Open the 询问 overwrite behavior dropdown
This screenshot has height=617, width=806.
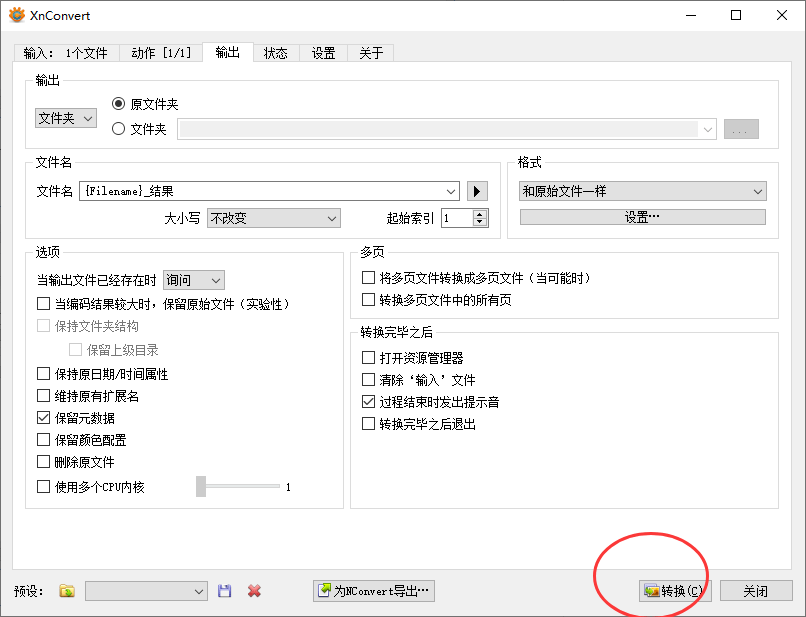[194, 281]
